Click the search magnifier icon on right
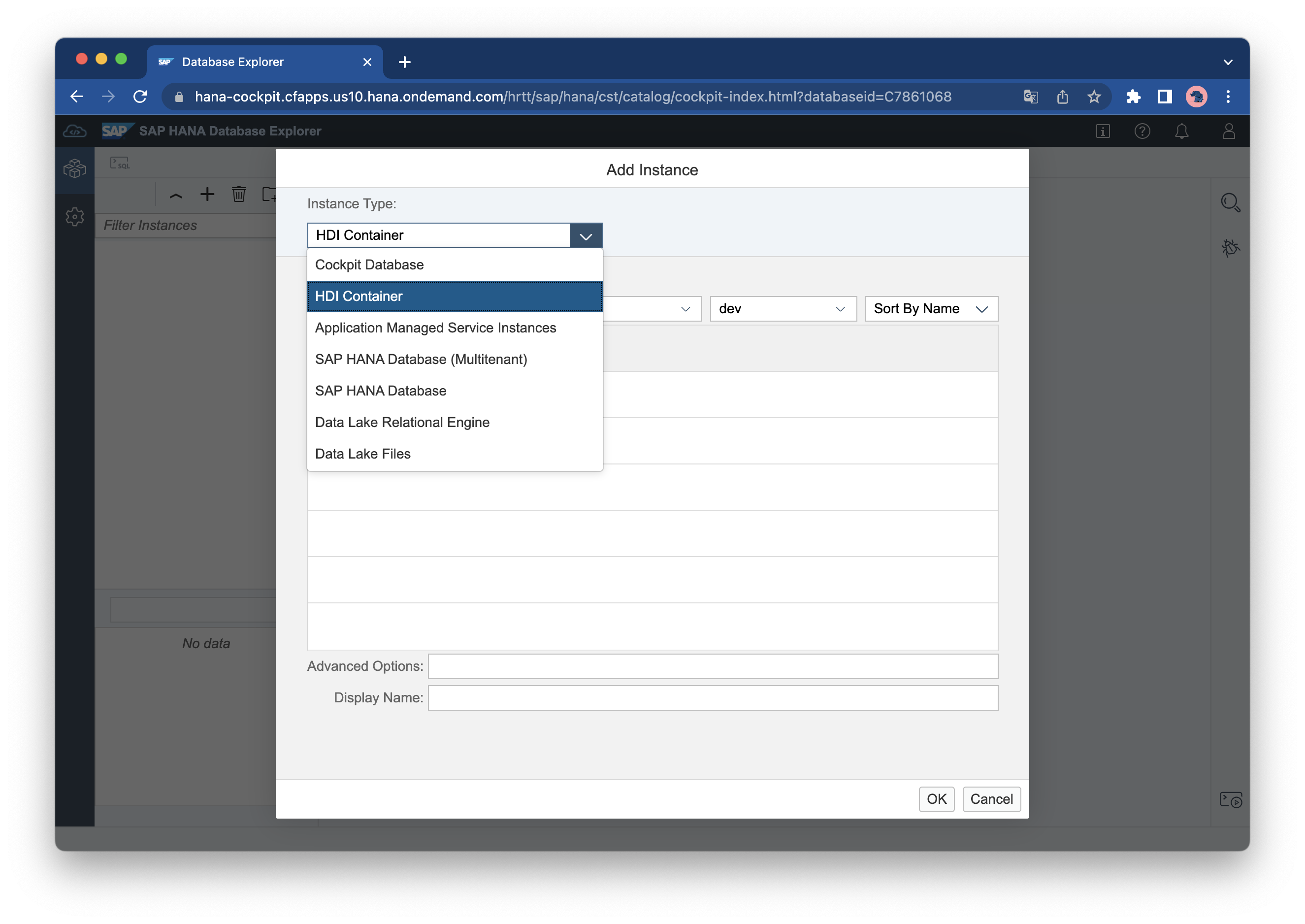Viewport: 1305px width, 924px height. click(x=1230, y=202)
